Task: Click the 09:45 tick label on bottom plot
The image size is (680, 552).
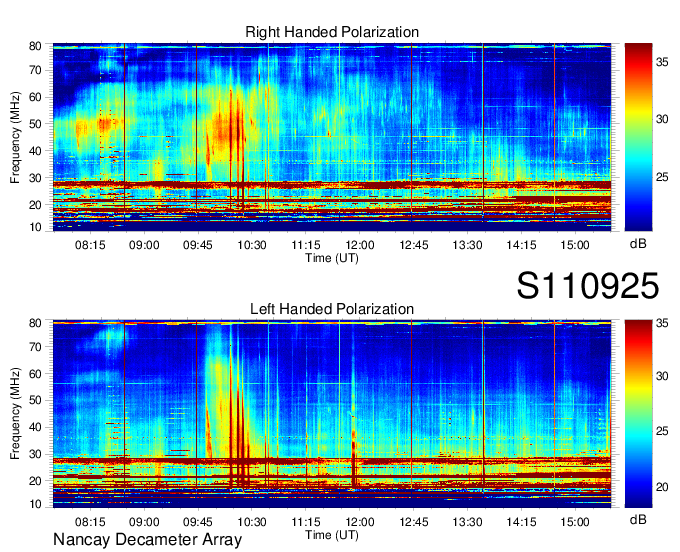Action: pyautogui.click(x=198, y=522)
